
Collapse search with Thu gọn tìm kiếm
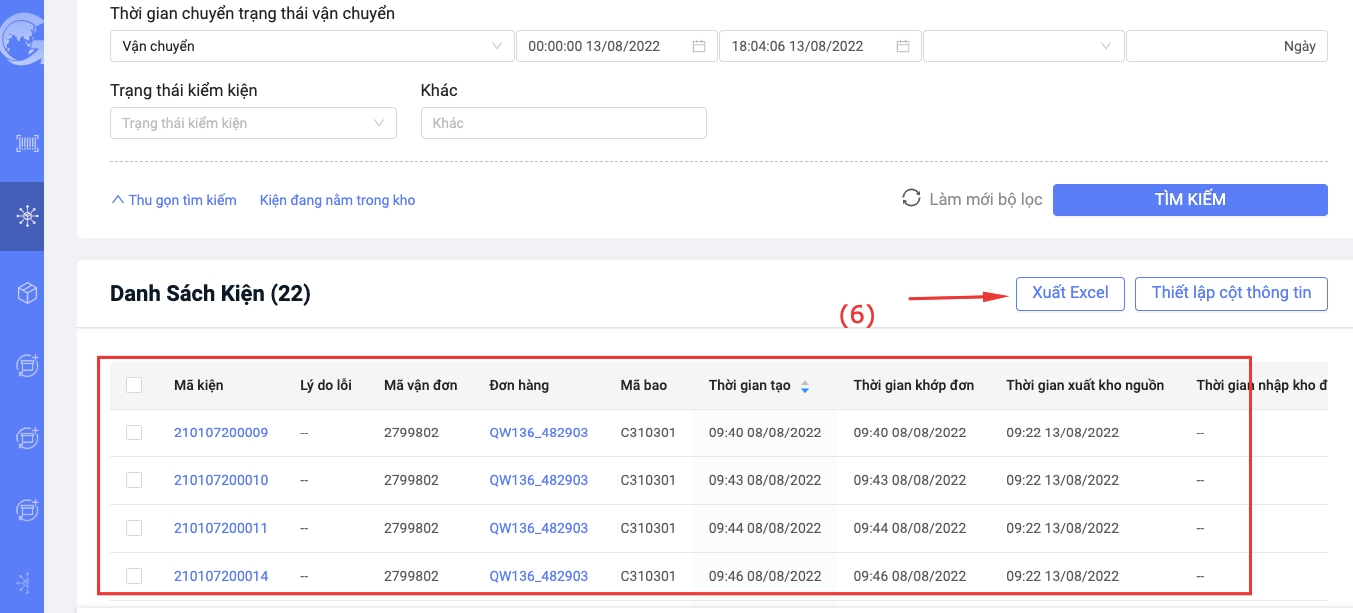click(174, 200)
